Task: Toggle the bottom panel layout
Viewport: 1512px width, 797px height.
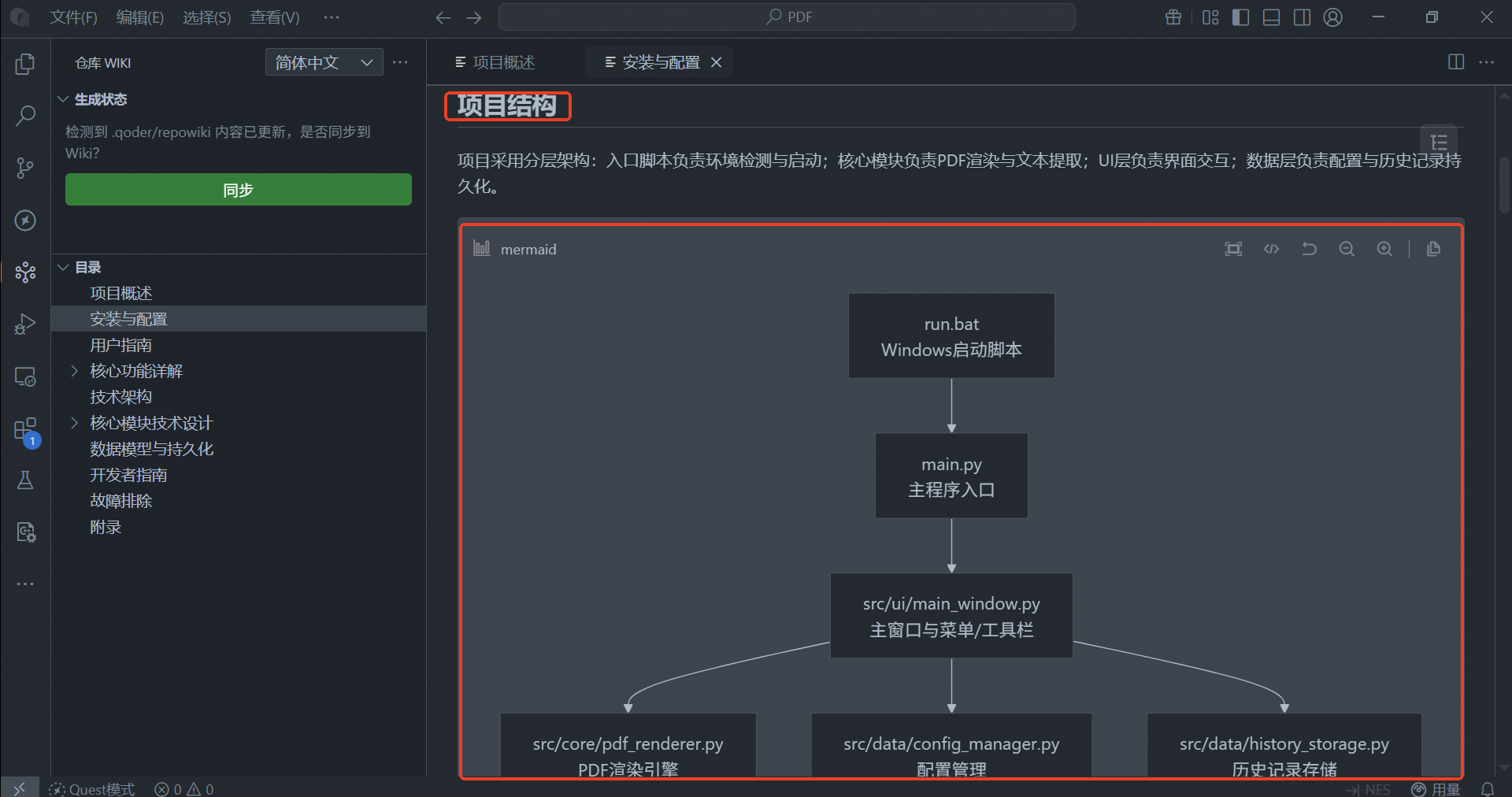Action: pyautogui.click(x=1271, y=17)
